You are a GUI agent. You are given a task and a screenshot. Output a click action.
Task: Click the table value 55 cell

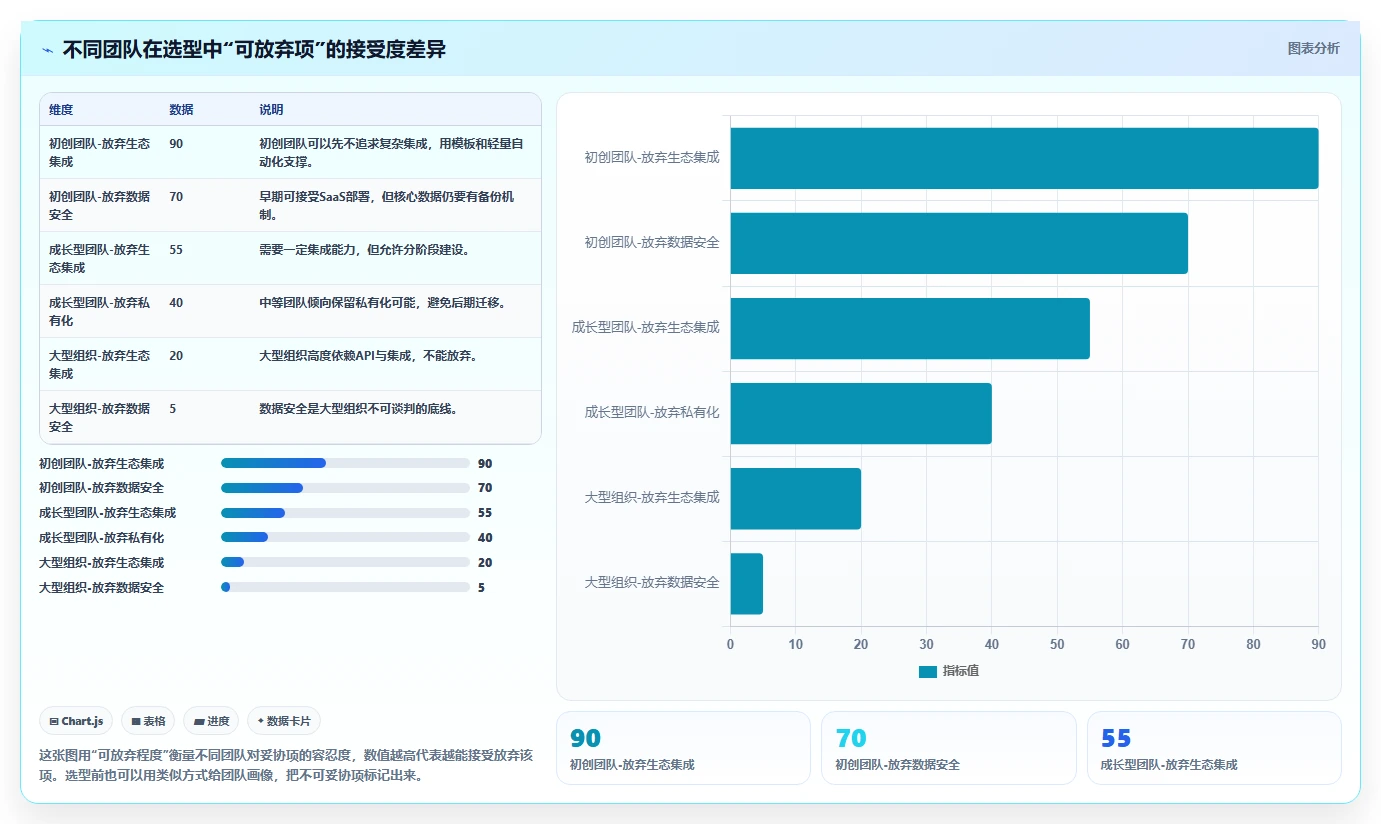click(x=176, y=250)
